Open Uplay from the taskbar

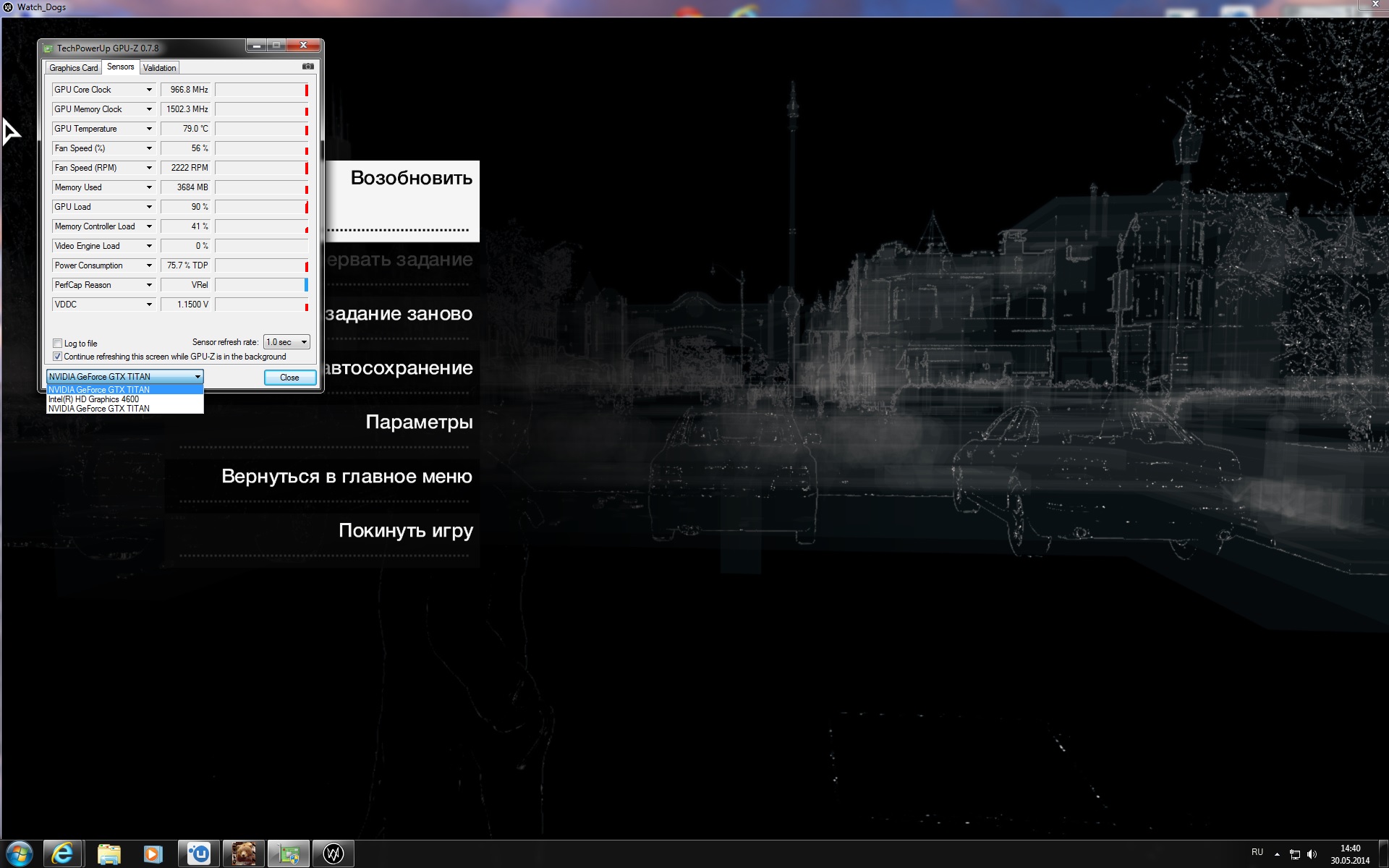tap(199, 854)
